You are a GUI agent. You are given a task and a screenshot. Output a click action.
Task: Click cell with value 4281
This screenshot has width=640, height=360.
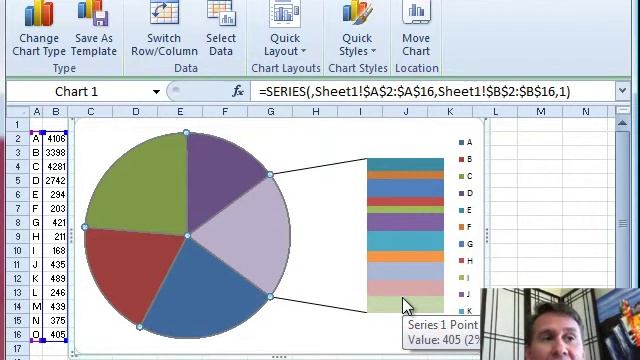[56, 167]
